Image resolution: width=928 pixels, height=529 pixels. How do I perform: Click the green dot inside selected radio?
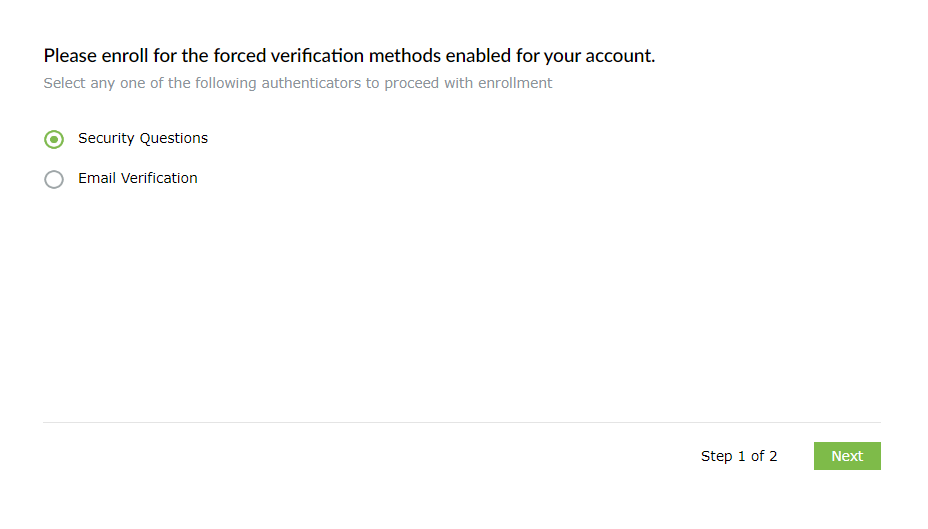[x=54, y=139]
